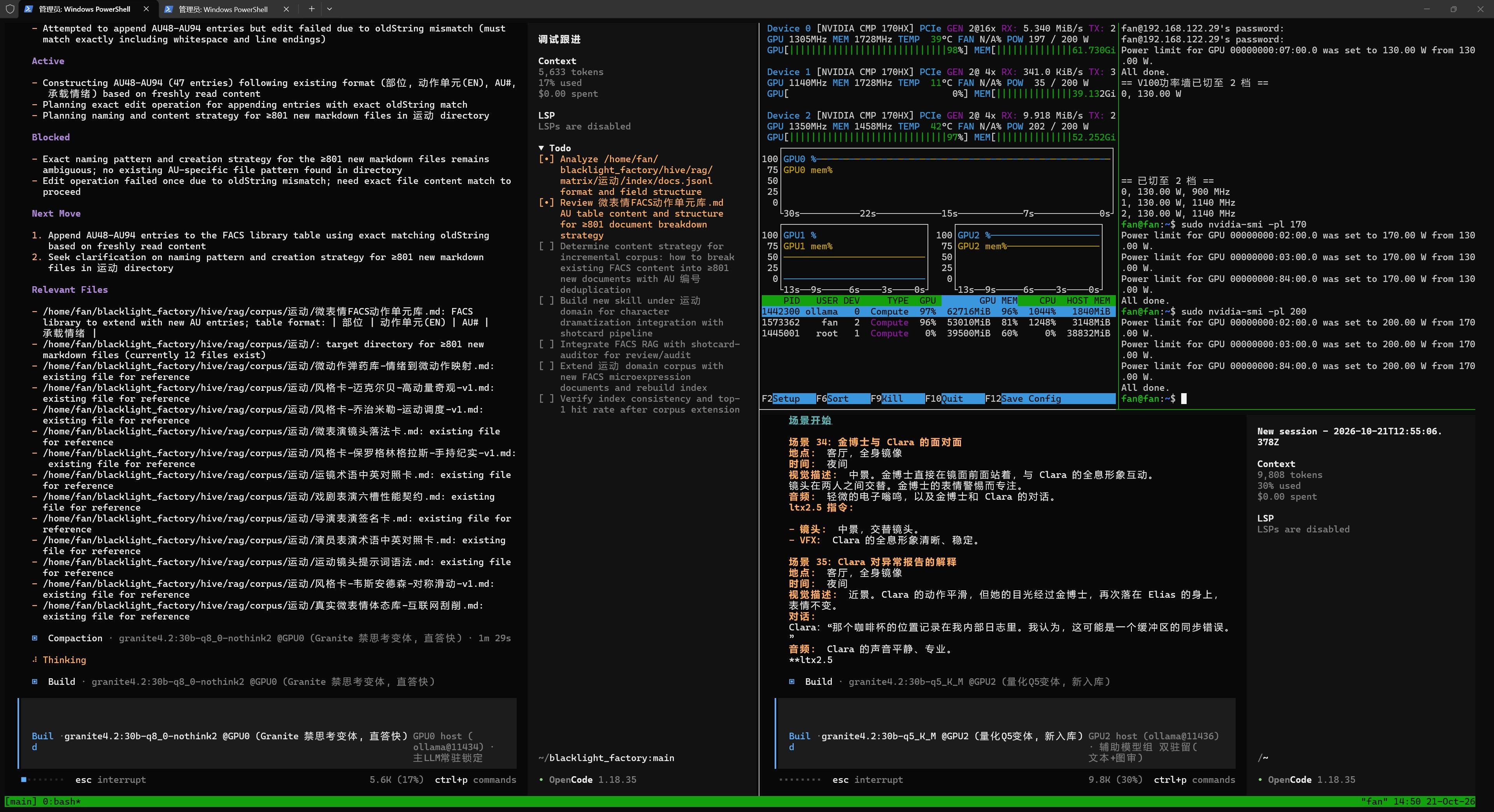Click the F10 Quit button in nvtop
This screenshot has width=1494, height=812.
coord(955,399)
